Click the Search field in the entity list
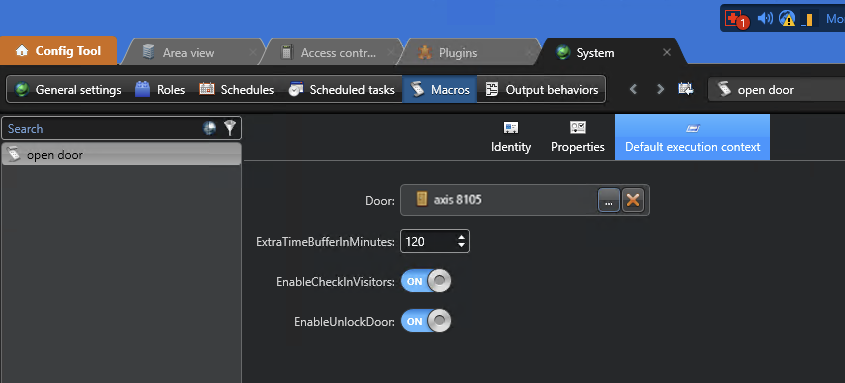 point(102,128)
